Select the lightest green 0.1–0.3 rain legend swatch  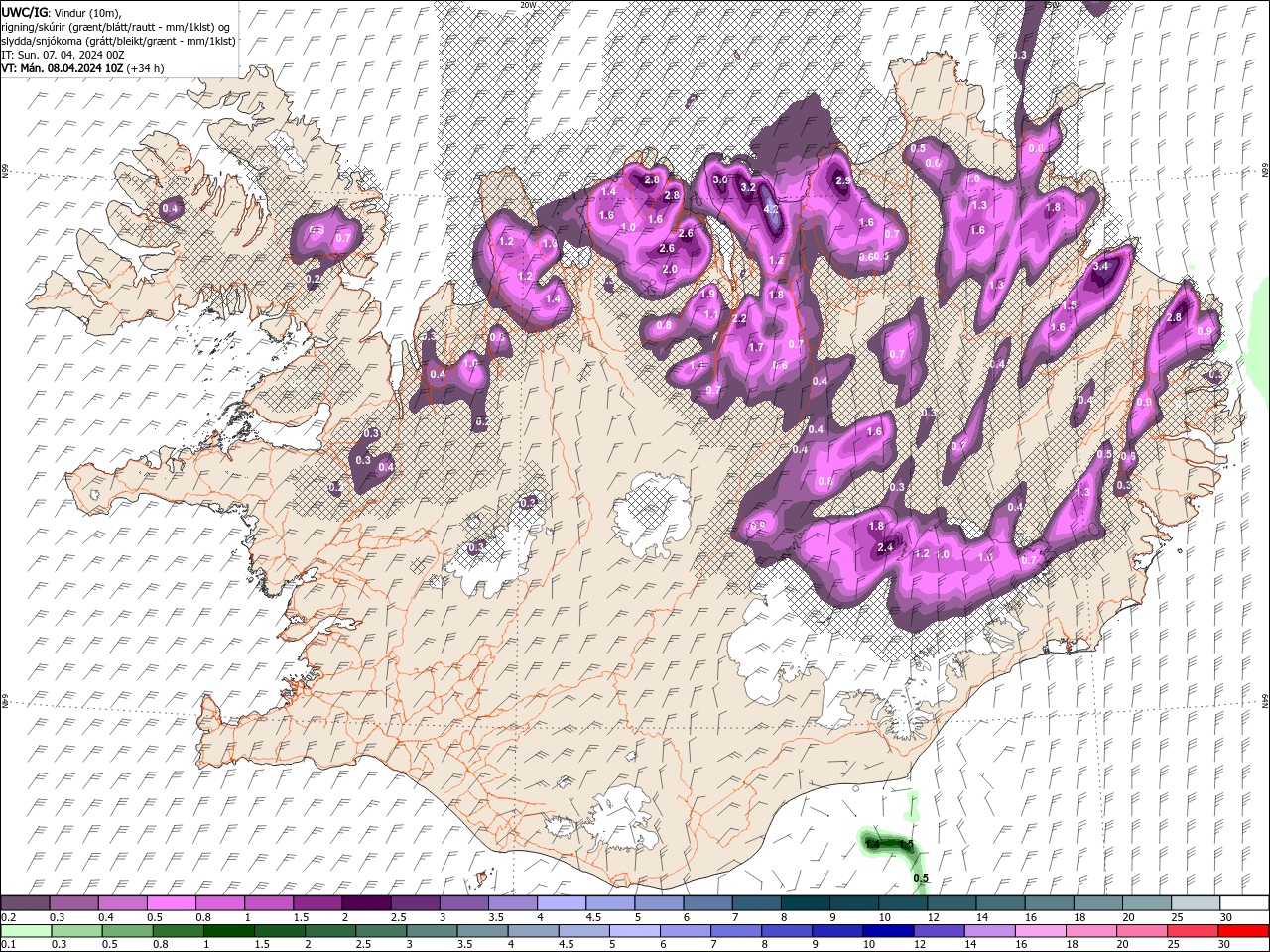pos(26,931)
